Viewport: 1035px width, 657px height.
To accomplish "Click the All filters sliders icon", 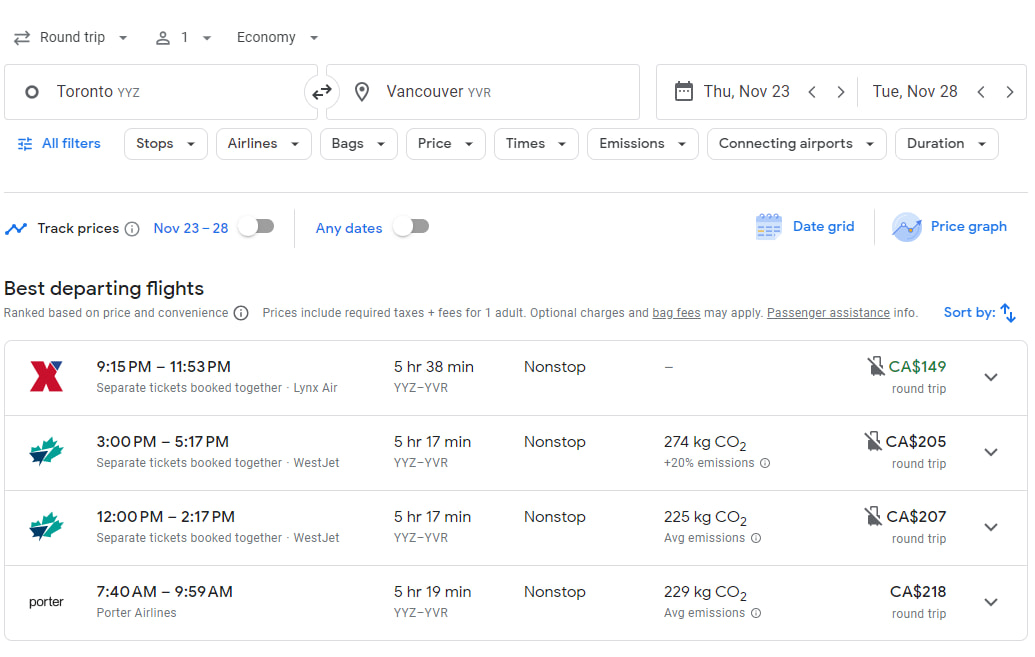I will point(25,143).
